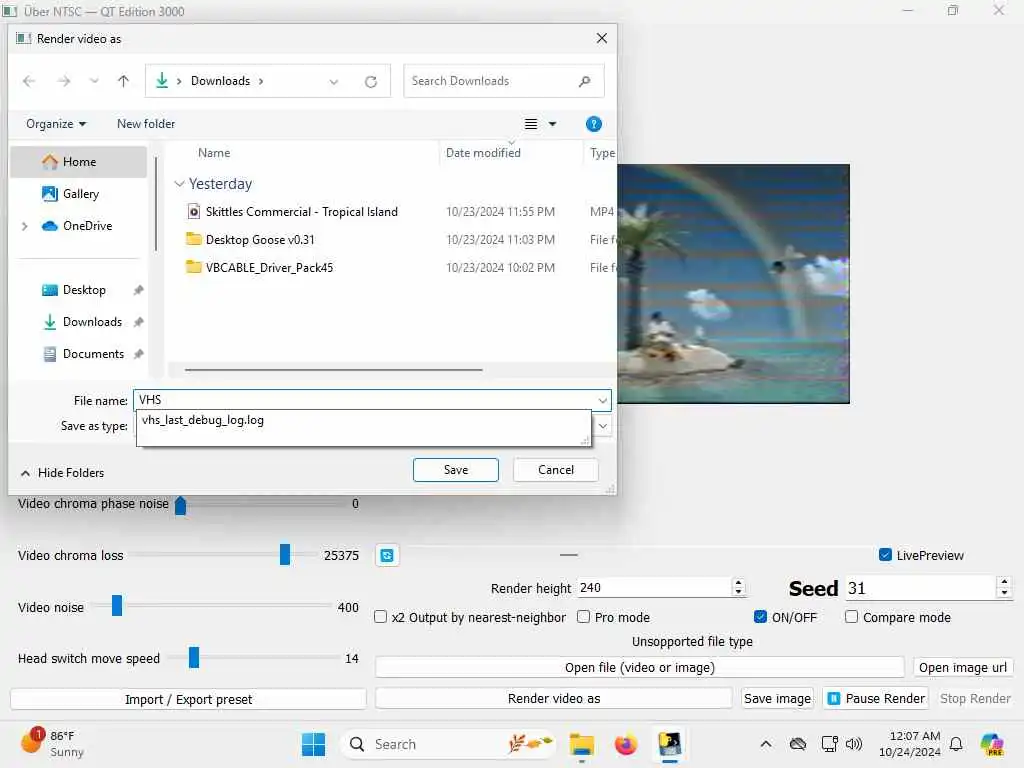Open pinned Desktop location
This screenshot has height=768, width=1024.
(84, 290)
